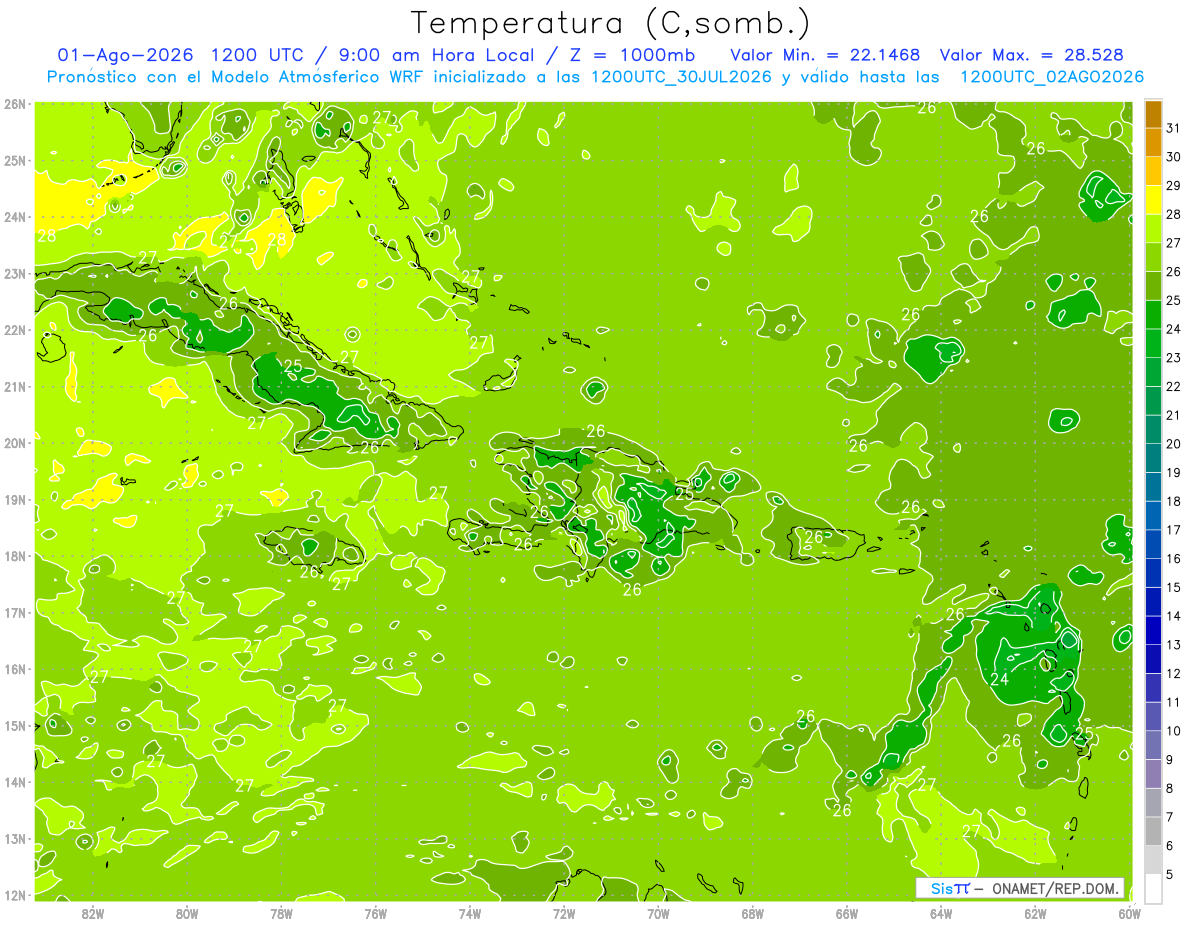Click the orange legend swatch between 30 and 31
1200x927 pixels.
coord(1153,142)
